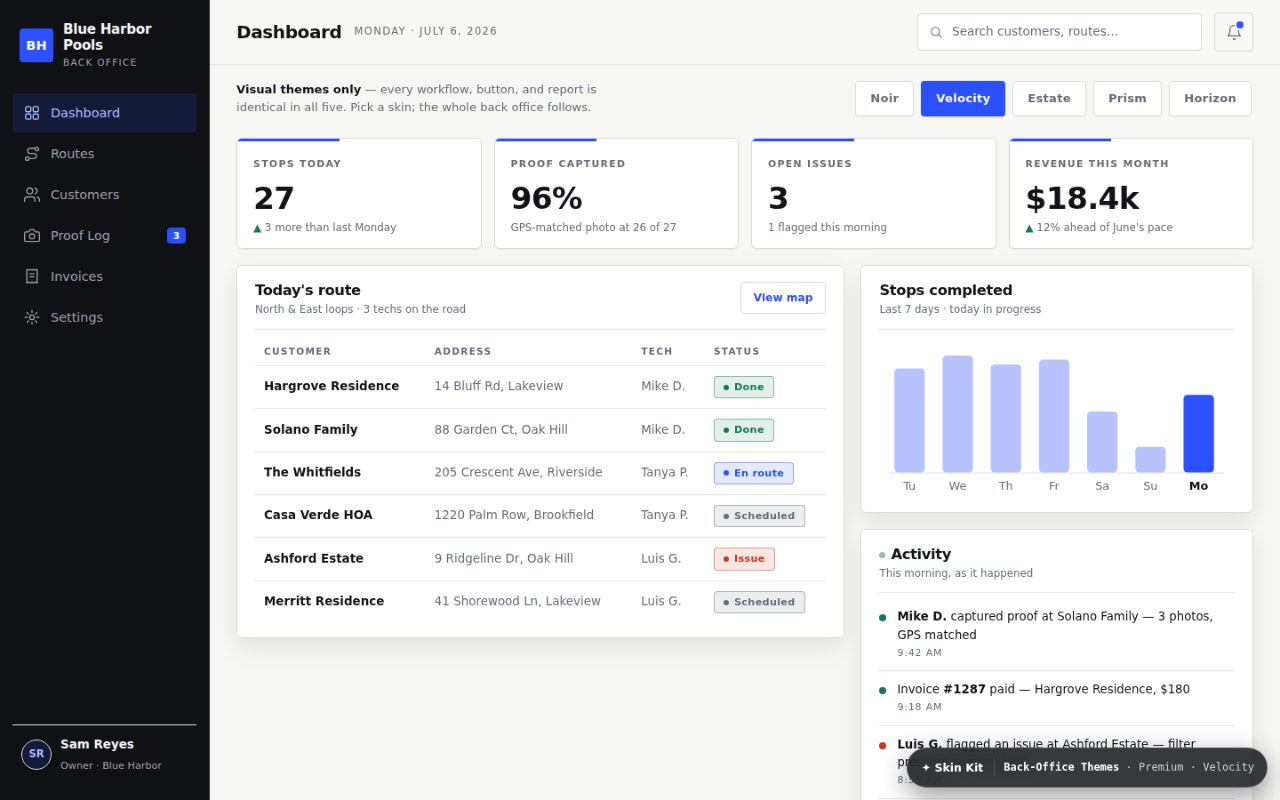This screenshot has width=1280, height=800.
Task: Go to Customers in the sidebar
Action: tap(104, 195)
